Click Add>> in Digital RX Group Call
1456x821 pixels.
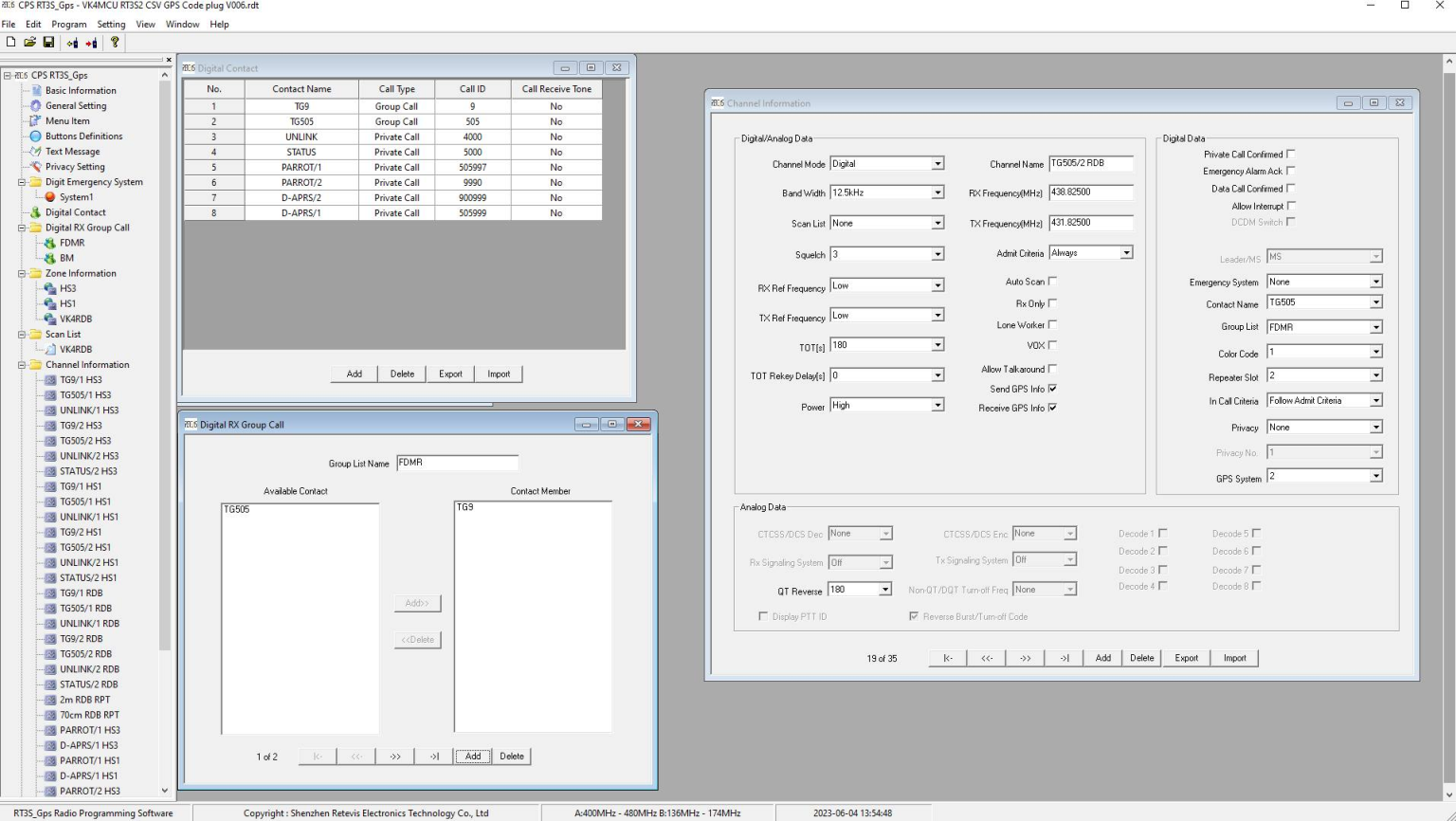pyautogui.click(x=417, y=603)
